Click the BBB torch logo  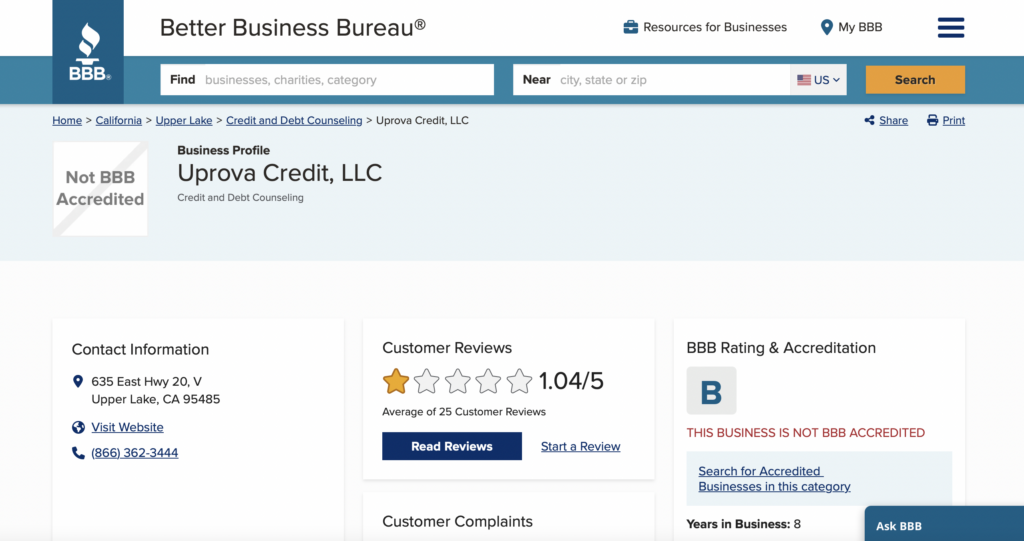[88, 52]
